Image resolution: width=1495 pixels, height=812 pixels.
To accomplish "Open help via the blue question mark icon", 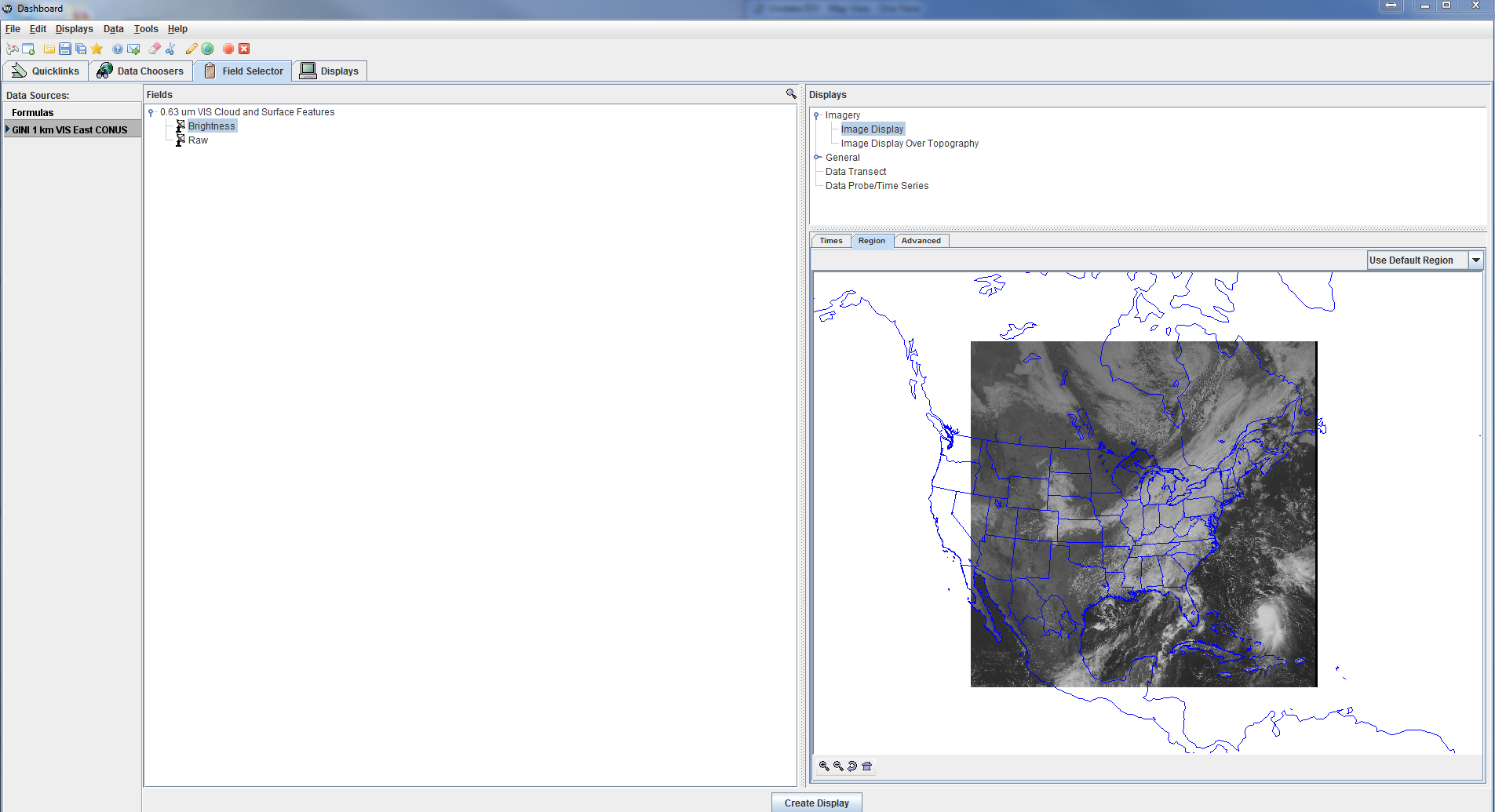I will (x=118, y=49).
